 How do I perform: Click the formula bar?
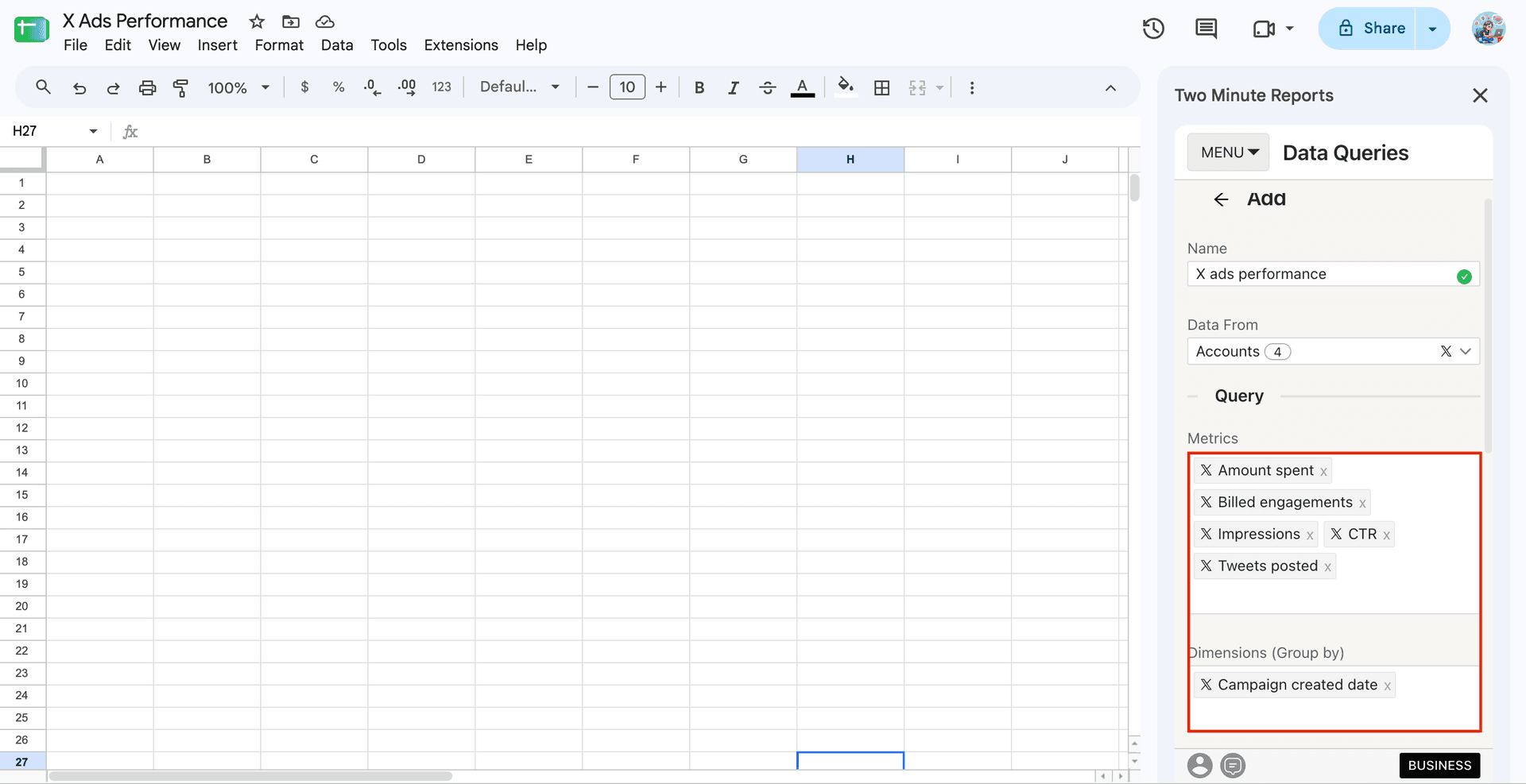pos(640,131)
